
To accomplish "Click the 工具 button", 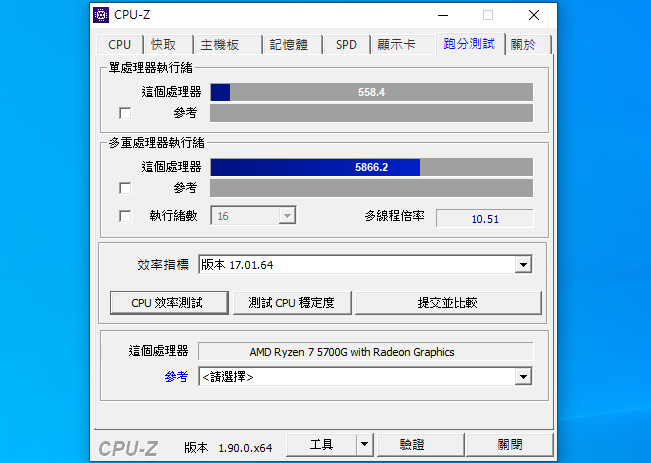I will (321, 444).
